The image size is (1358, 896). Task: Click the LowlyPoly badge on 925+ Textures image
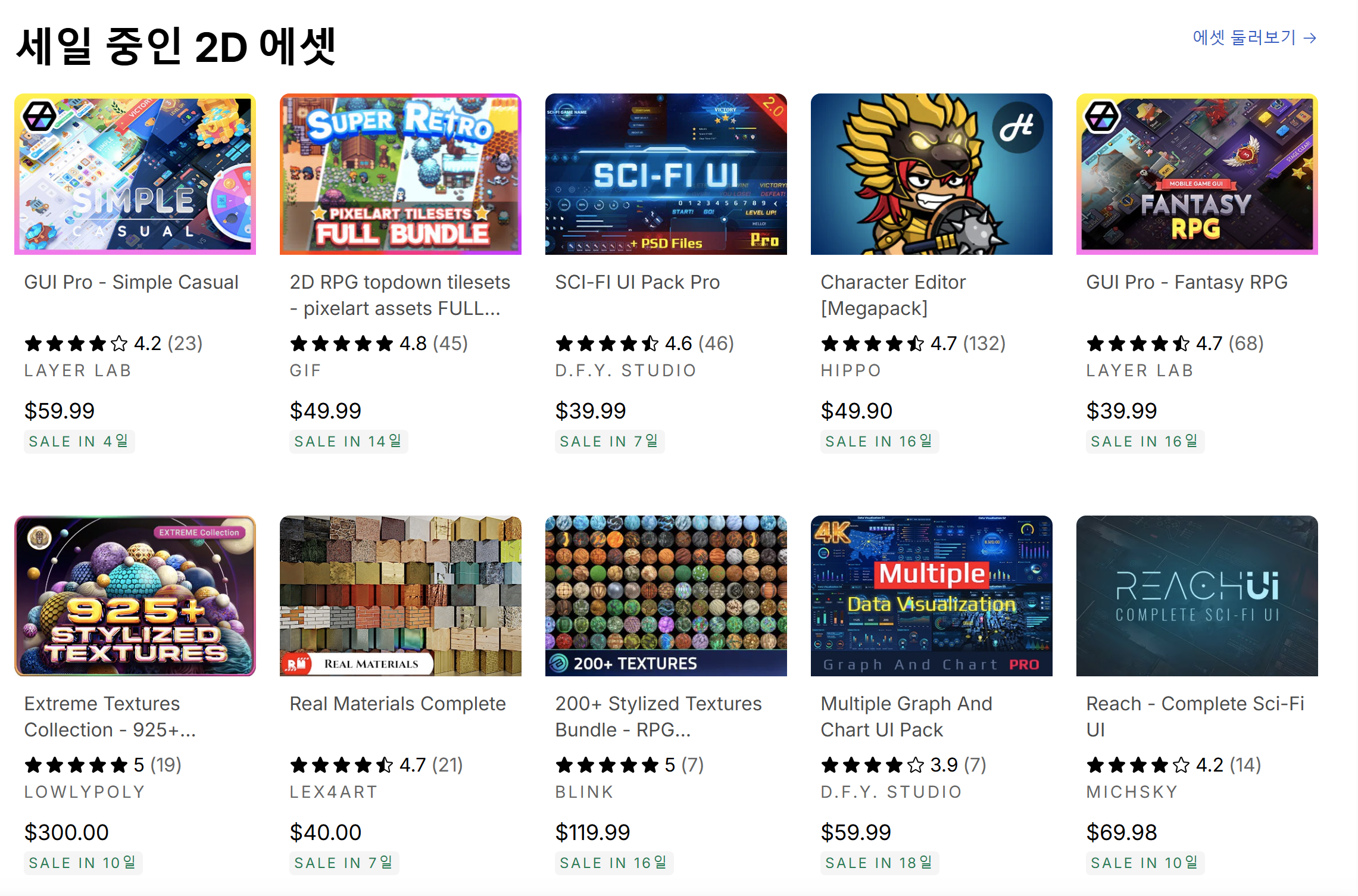[40, 538]
